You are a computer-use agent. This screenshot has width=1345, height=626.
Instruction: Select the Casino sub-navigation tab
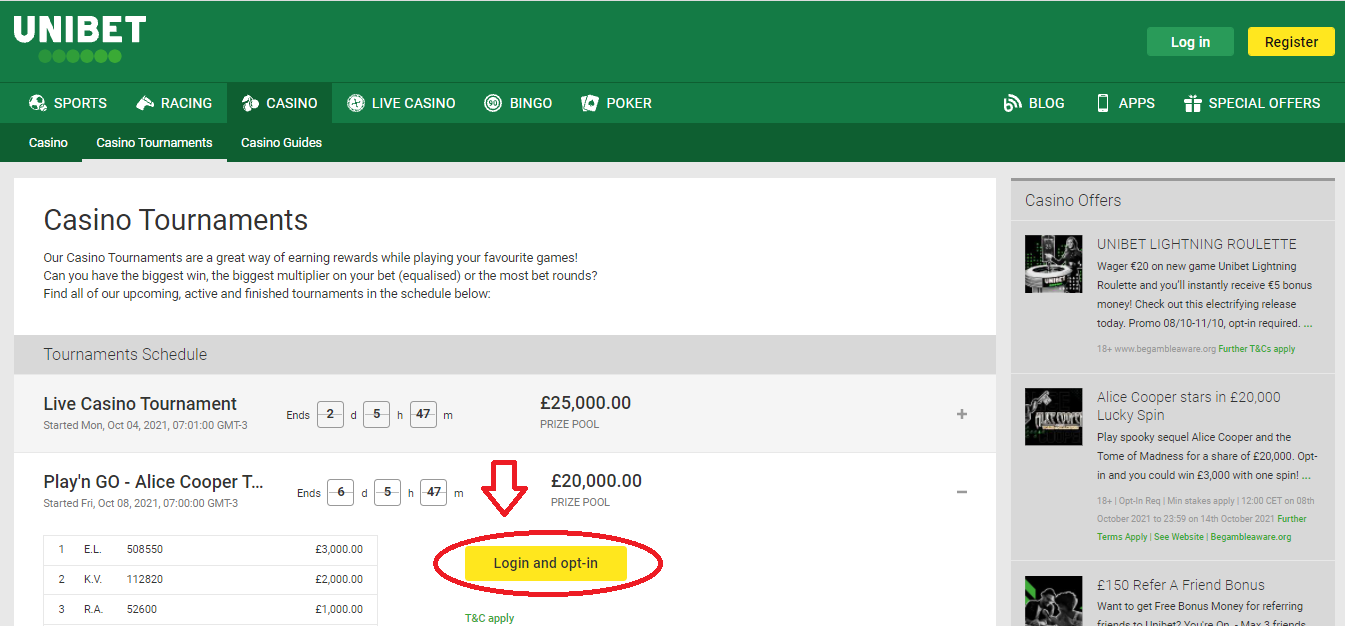(x=48, y=143)
